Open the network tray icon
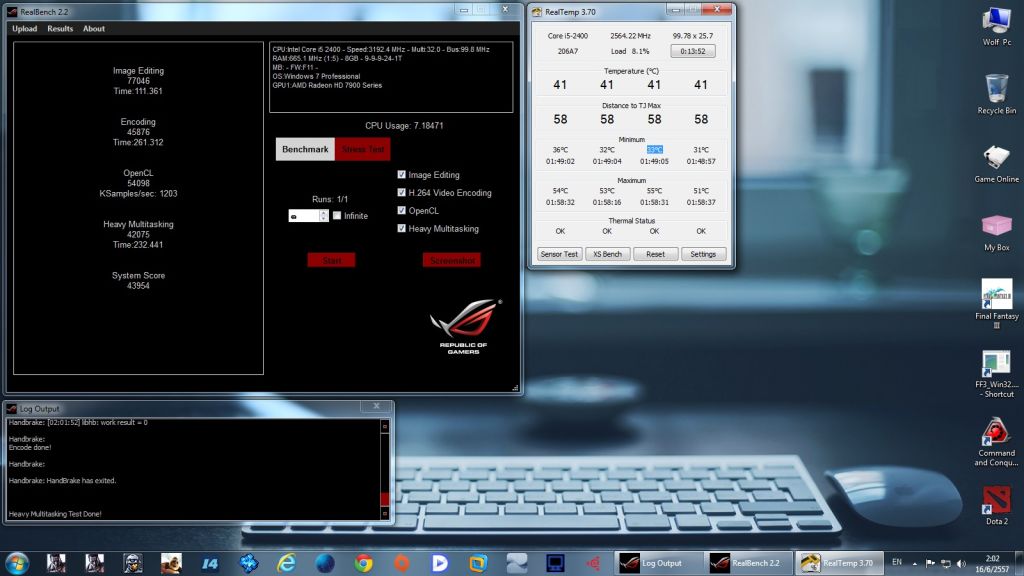Image resolution: width=1024 pixels, height=576 pixels. [x=945, y=563]
